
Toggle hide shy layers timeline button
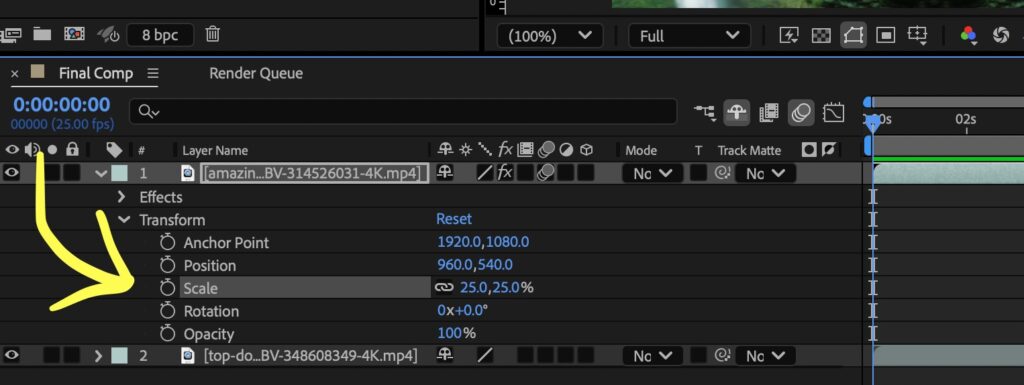point(737,112)
